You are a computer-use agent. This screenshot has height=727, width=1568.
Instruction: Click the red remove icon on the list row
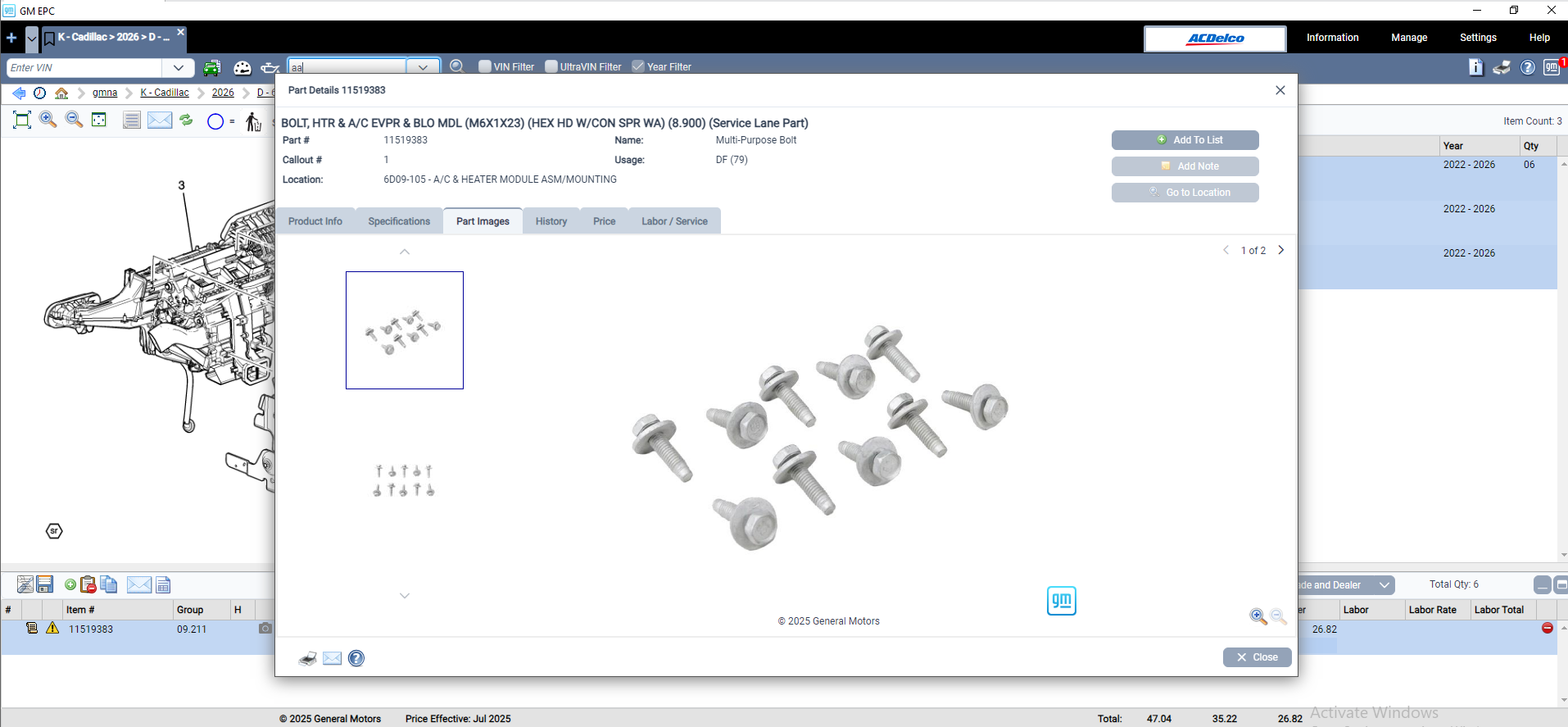(1548, 628)
